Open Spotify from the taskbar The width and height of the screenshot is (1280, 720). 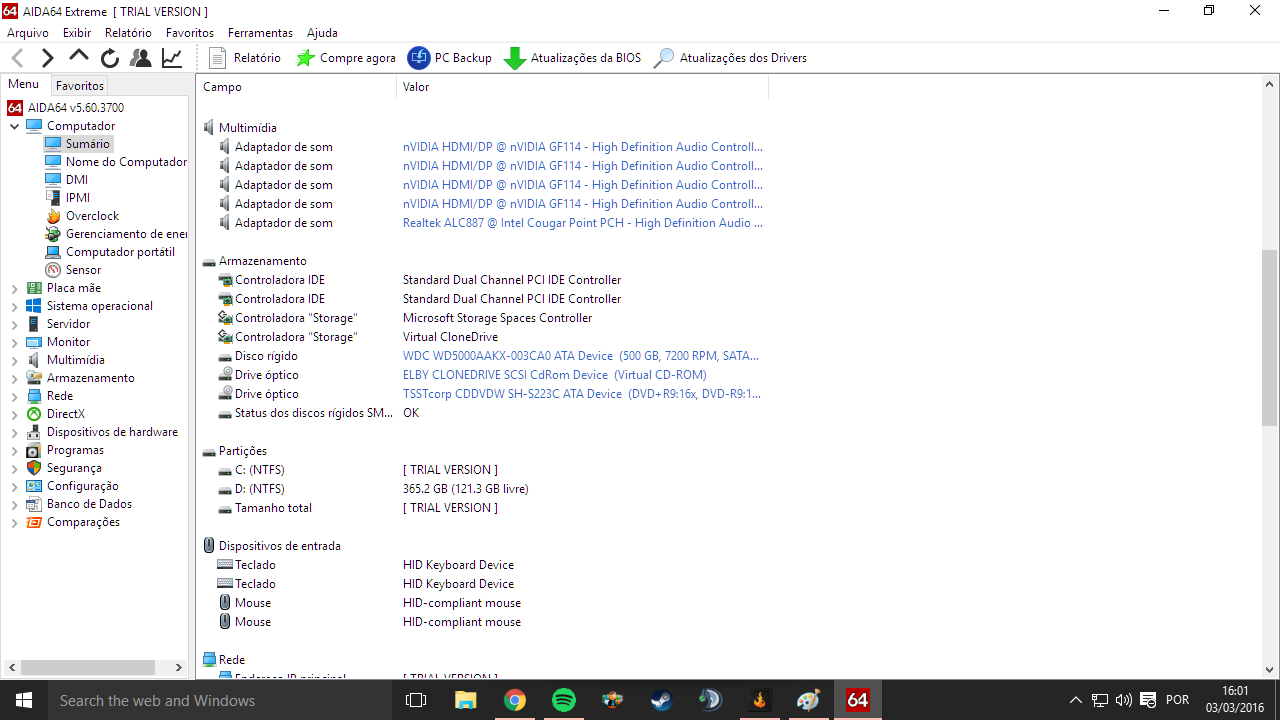[563, 700]
